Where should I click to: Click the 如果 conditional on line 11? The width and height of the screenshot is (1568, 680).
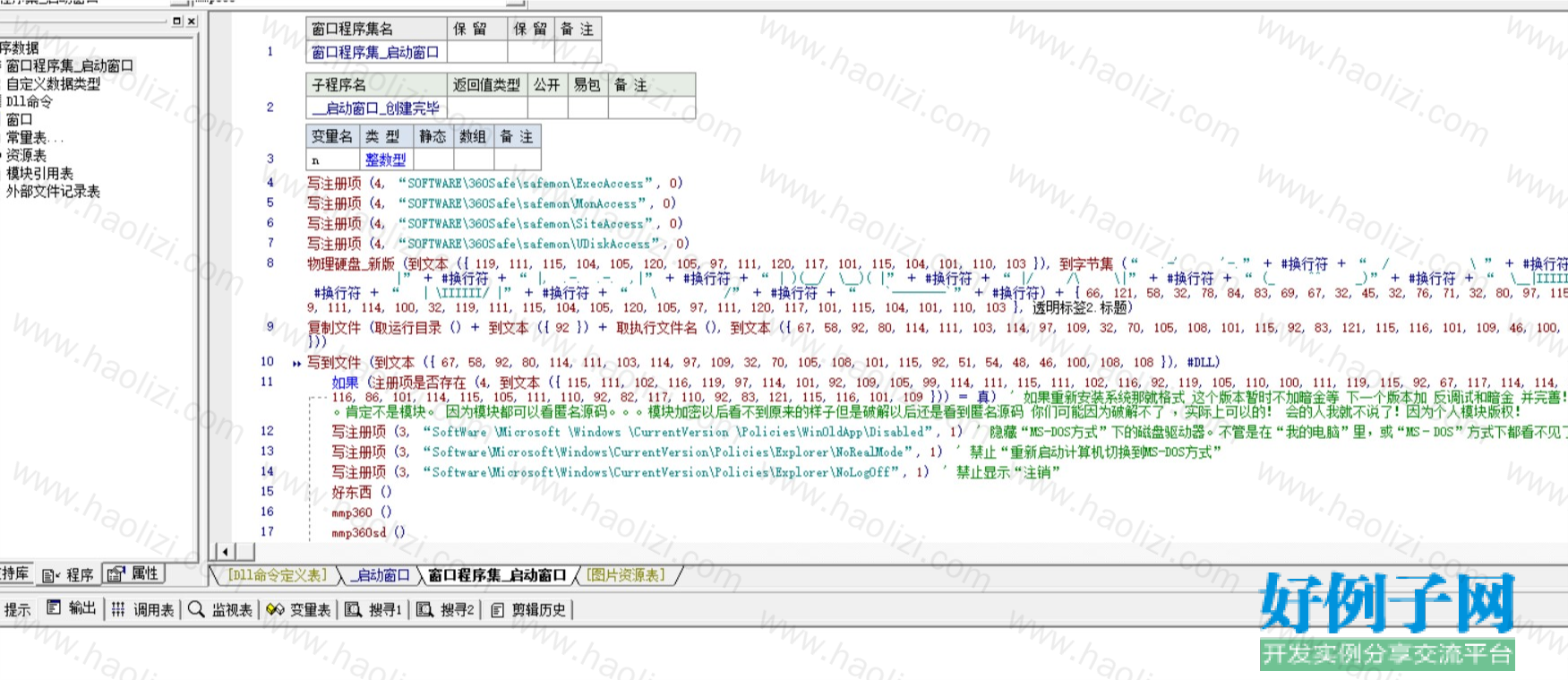pos(346,382)
